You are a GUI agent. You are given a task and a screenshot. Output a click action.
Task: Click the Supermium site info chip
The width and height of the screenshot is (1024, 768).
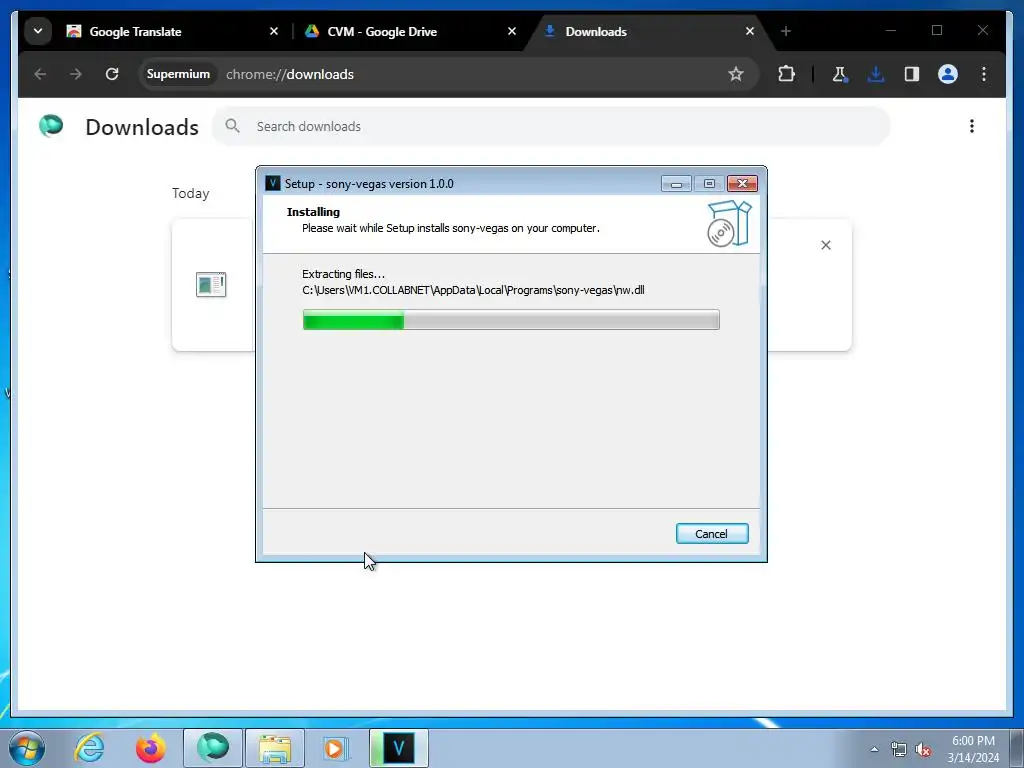(x=178, y=74)
